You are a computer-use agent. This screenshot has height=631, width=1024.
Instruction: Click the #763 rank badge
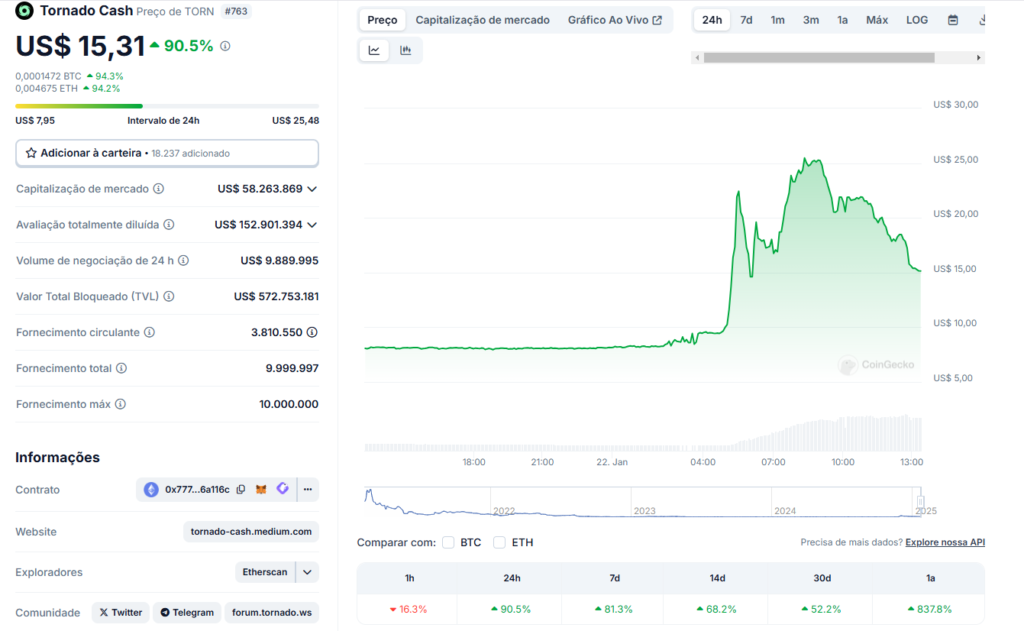(x=236, y=11)
